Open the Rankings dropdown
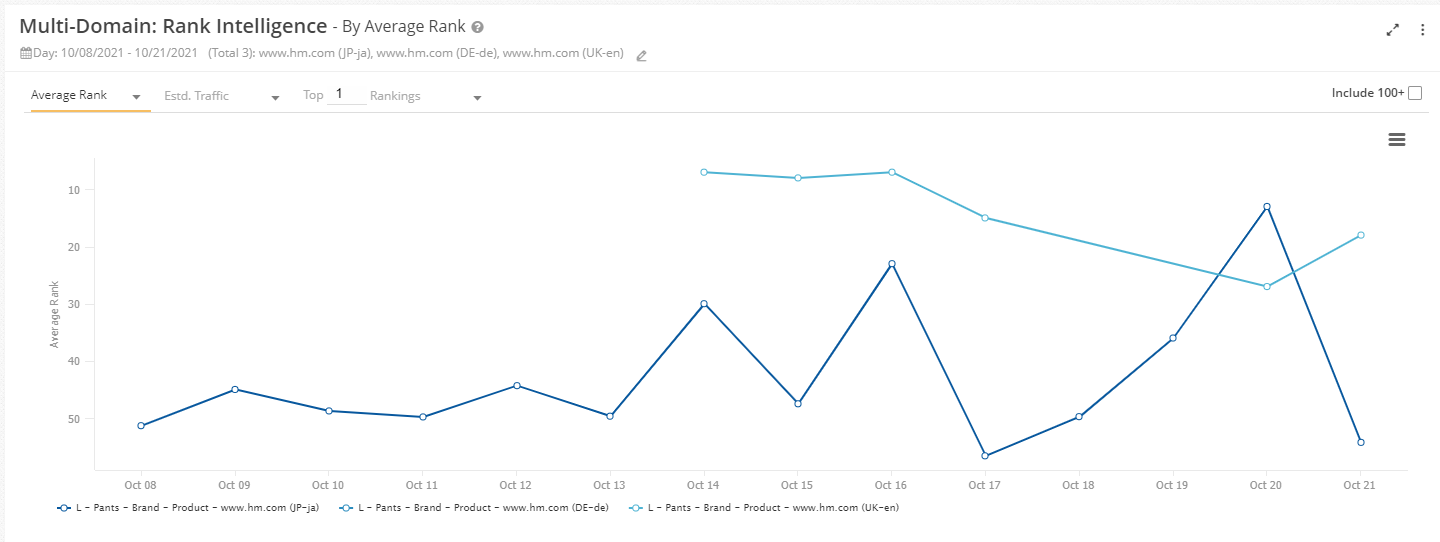The height and width of the screenshot is (542, 1440). tap(426, 96)
